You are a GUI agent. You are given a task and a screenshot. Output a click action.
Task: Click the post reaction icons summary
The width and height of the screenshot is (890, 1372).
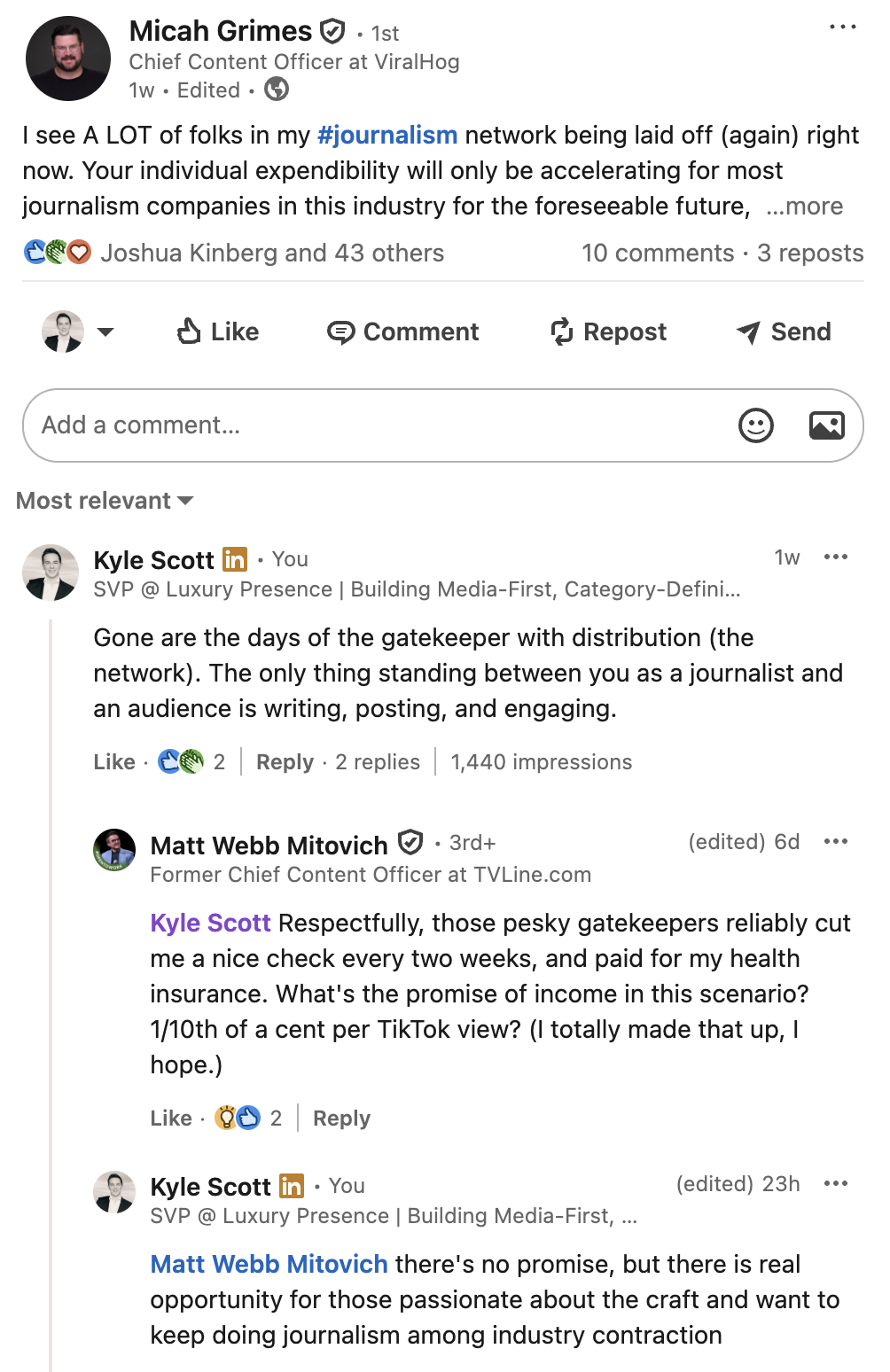(58, 253)
